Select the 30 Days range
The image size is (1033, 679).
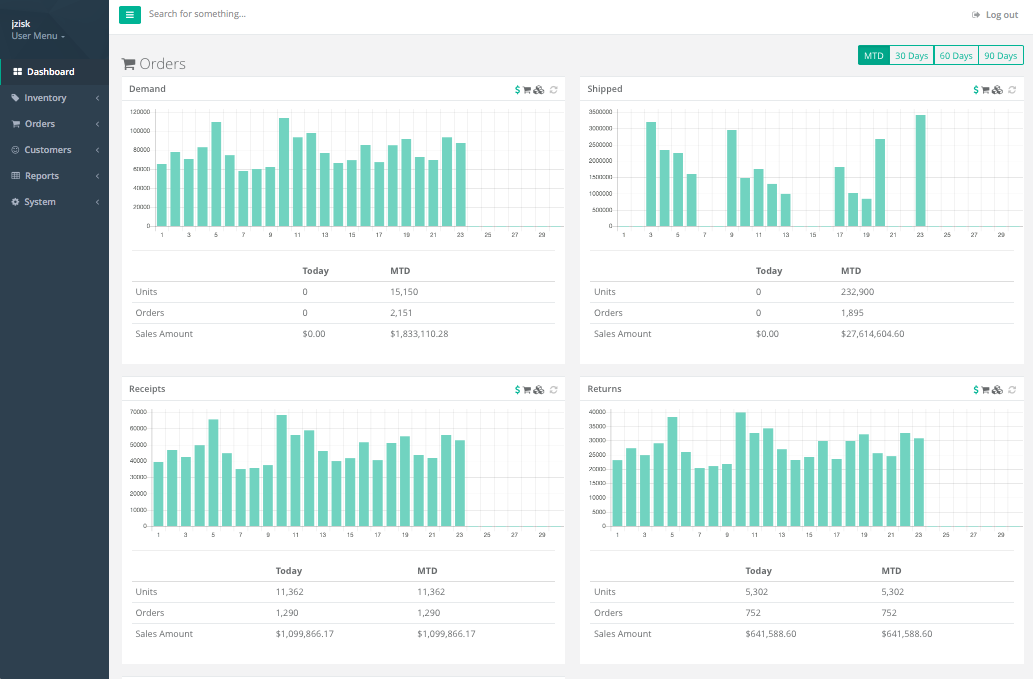[x=911, y=56]
